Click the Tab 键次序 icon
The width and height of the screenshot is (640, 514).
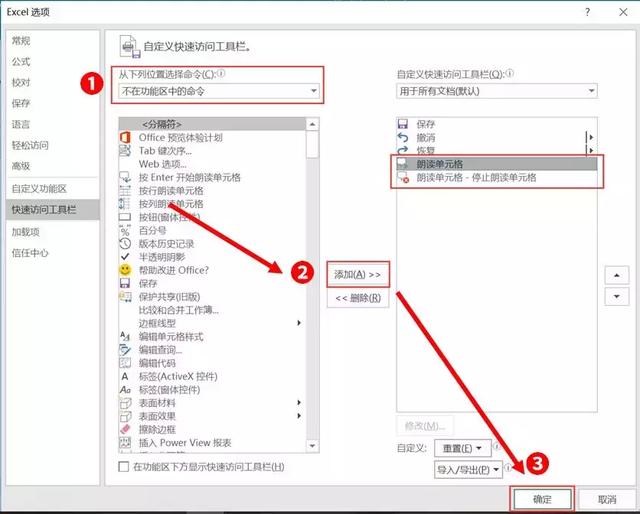125,151
